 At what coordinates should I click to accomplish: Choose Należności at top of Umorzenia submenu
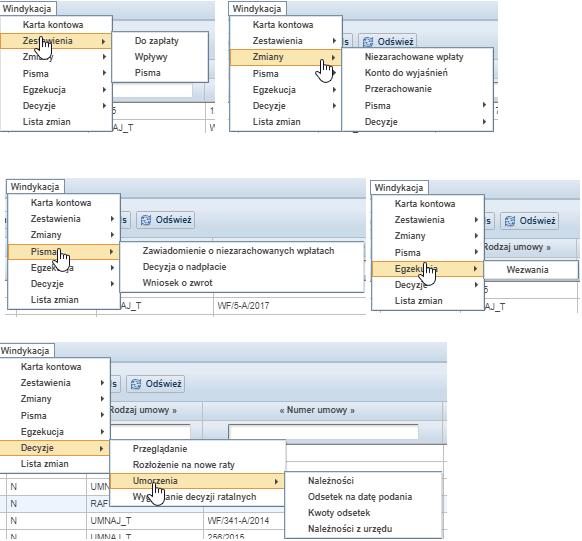tap(331, 481)
